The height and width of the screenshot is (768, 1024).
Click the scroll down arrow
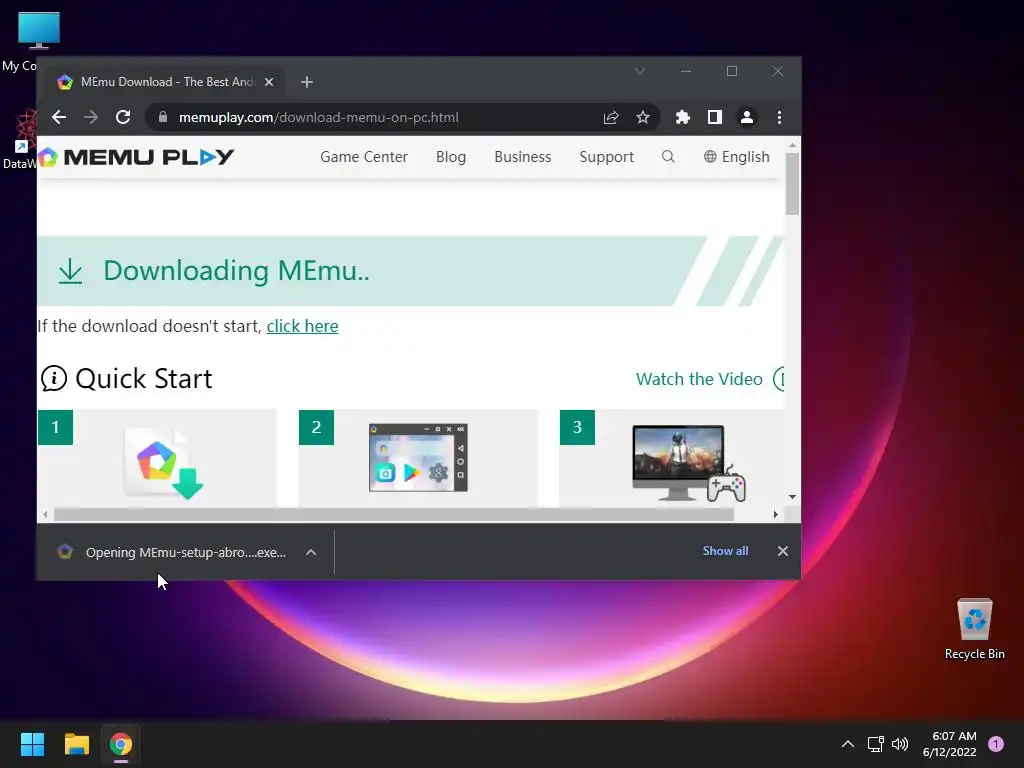click(792, 497)
